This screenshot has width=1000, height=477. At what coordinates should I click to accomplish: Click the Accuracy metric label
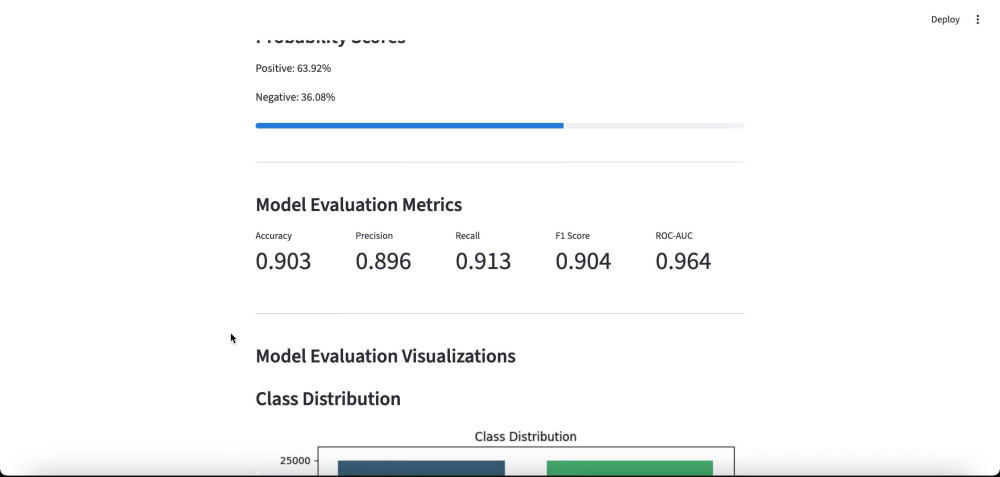pos(274,236)
